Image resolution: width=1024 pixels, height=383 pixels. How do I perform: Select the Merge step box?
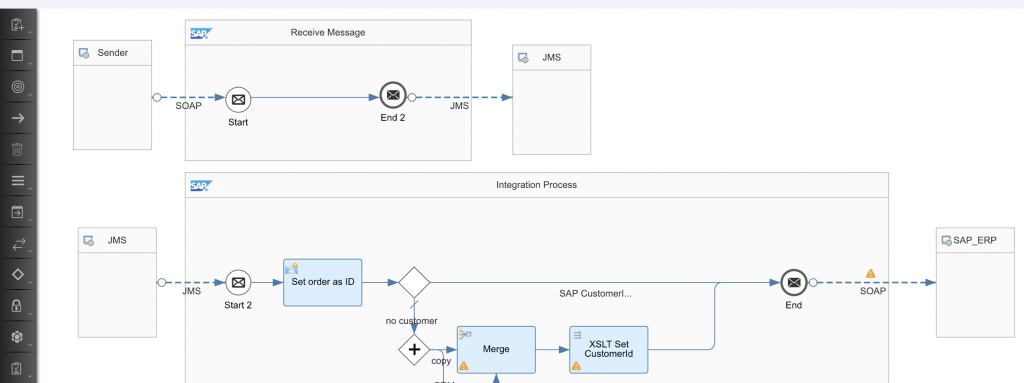click(x=496, y=350)
